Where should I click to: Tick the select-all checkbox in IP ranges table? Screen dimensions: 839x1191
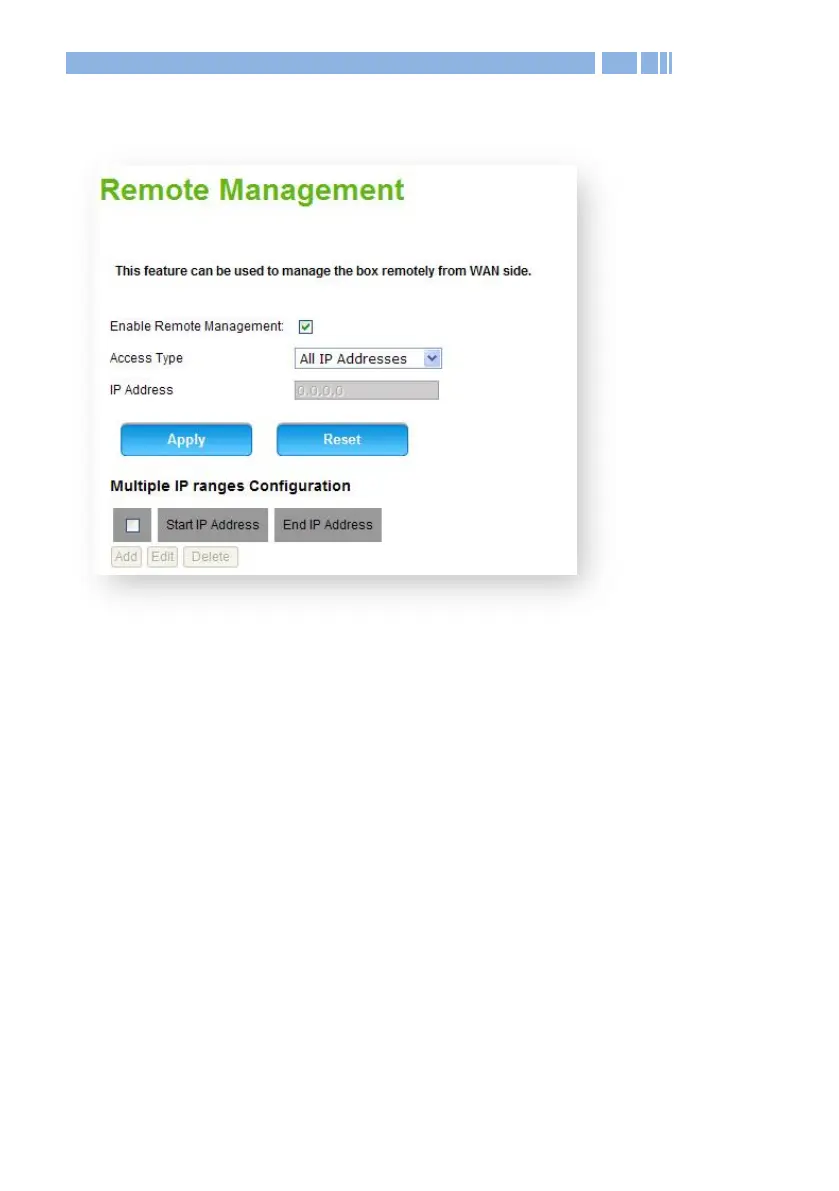click(x=133, y=525)
